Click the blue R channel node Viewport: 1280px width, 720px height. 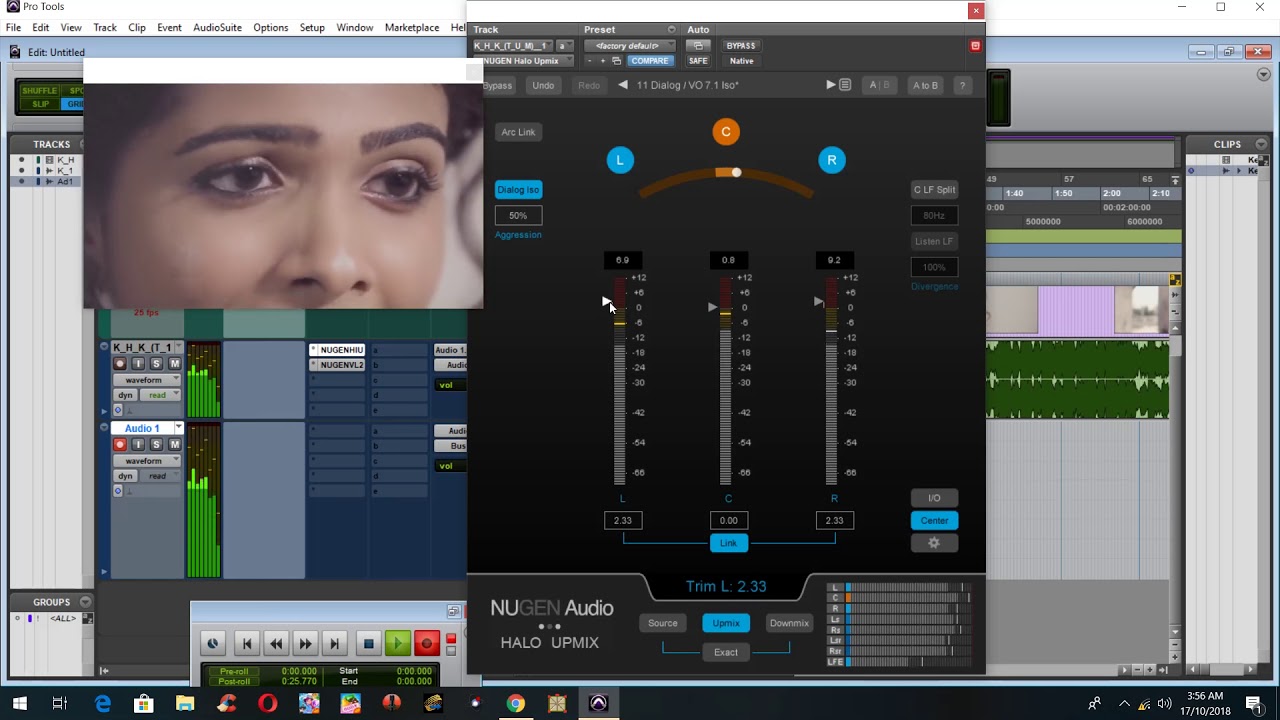click(832, 160)
